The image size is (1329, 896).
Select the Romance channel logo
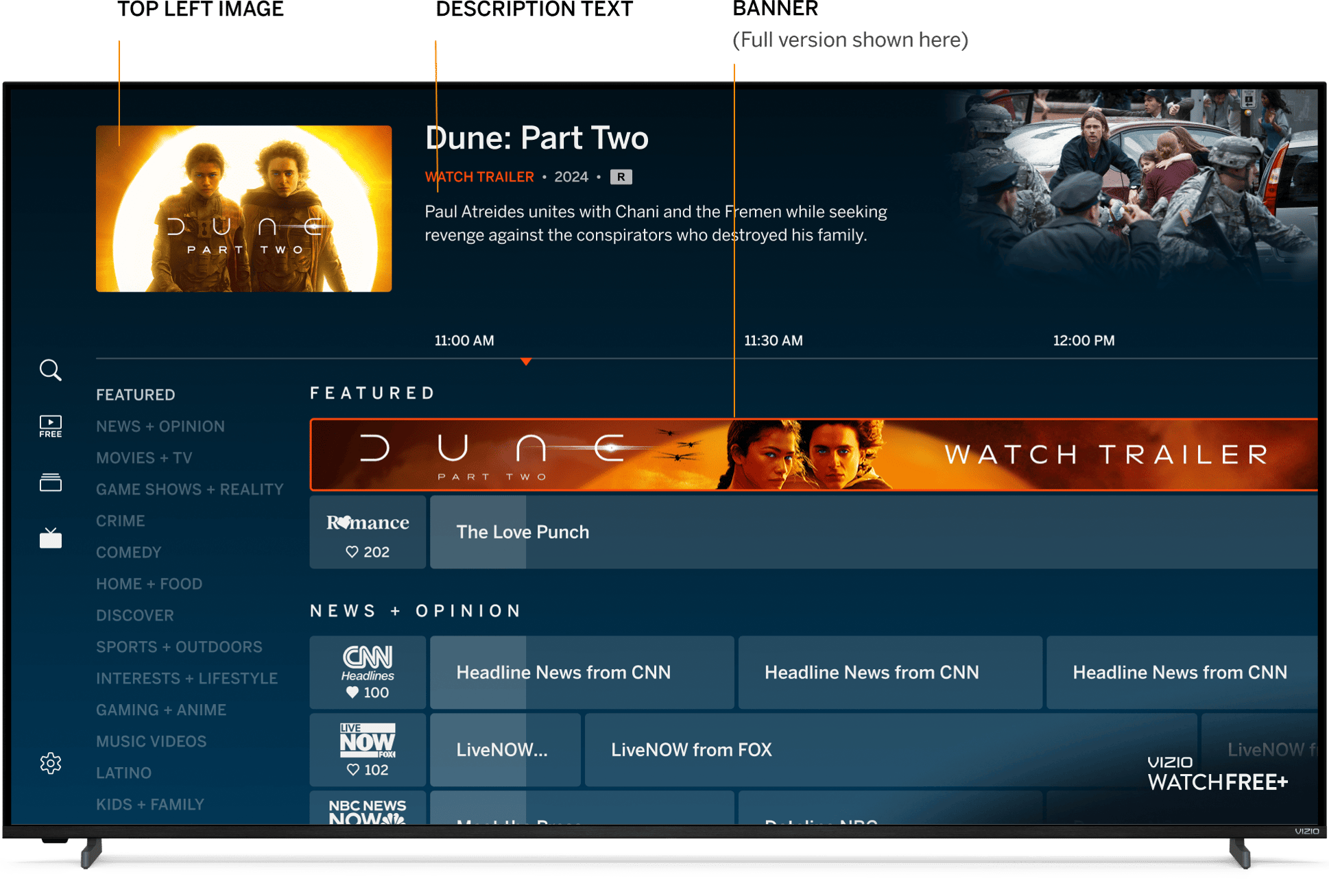(x=367, y=522)
